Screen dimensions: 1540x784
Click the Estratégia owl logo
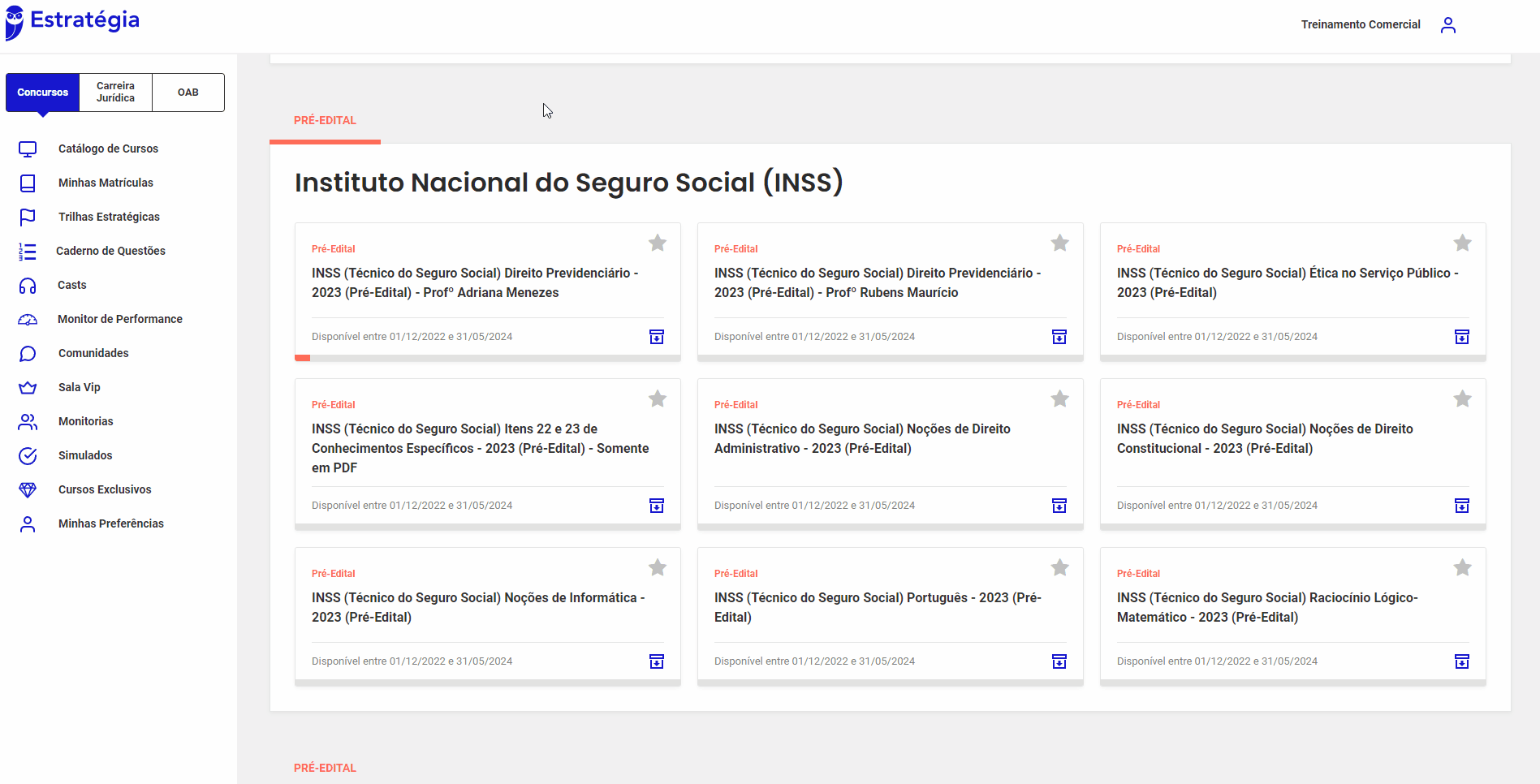pos(15,22)
